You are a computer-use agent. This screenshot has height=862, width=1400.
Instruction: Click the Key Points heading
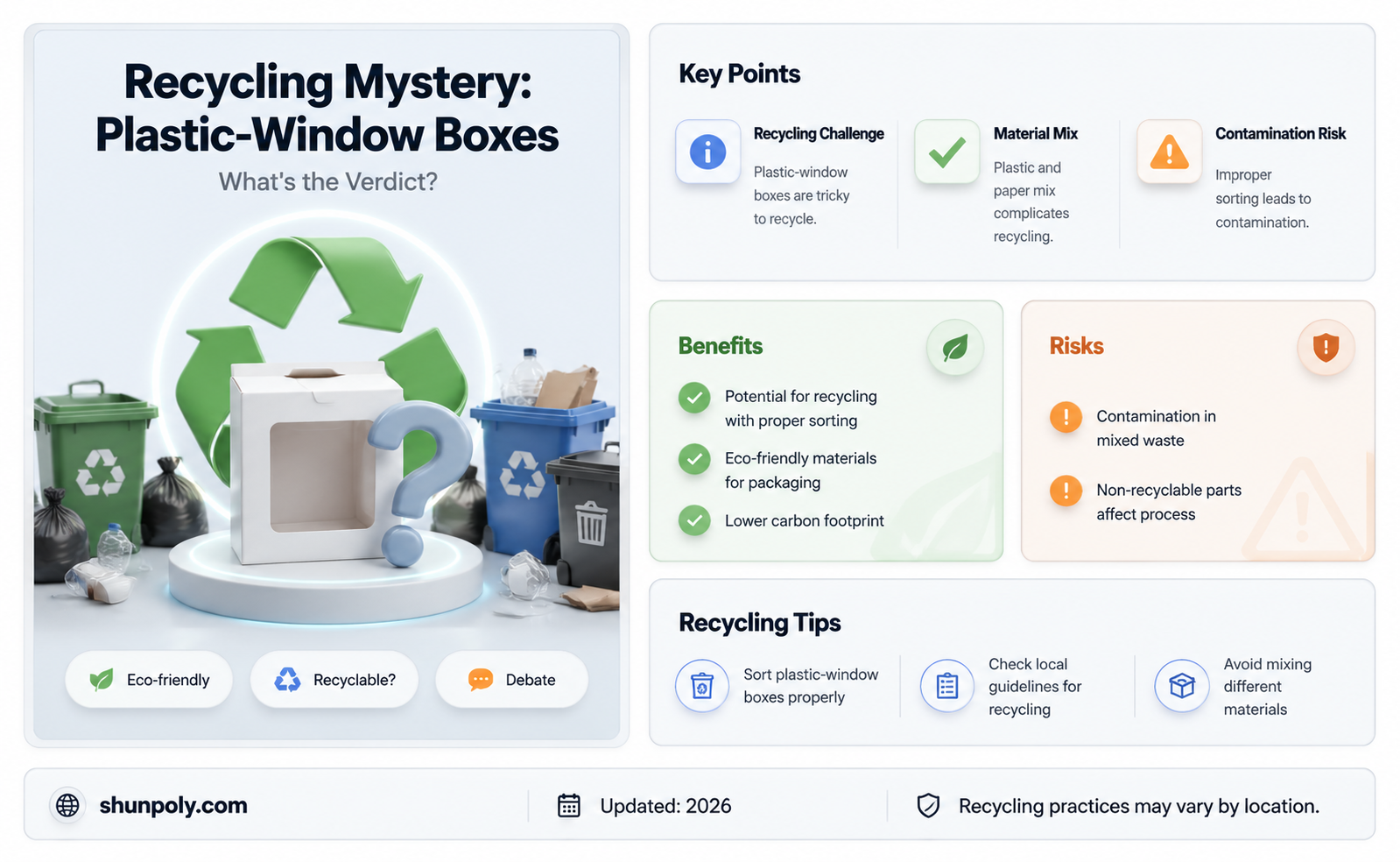coord(739,74)
